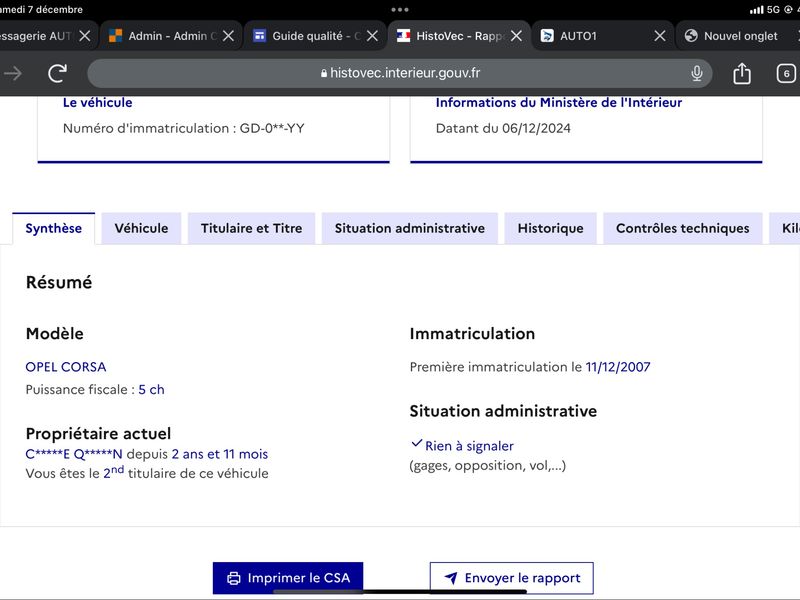800x600 pixels.
Task: Click the Propriétaire actuel heading
Action: [x=98, y=434]
